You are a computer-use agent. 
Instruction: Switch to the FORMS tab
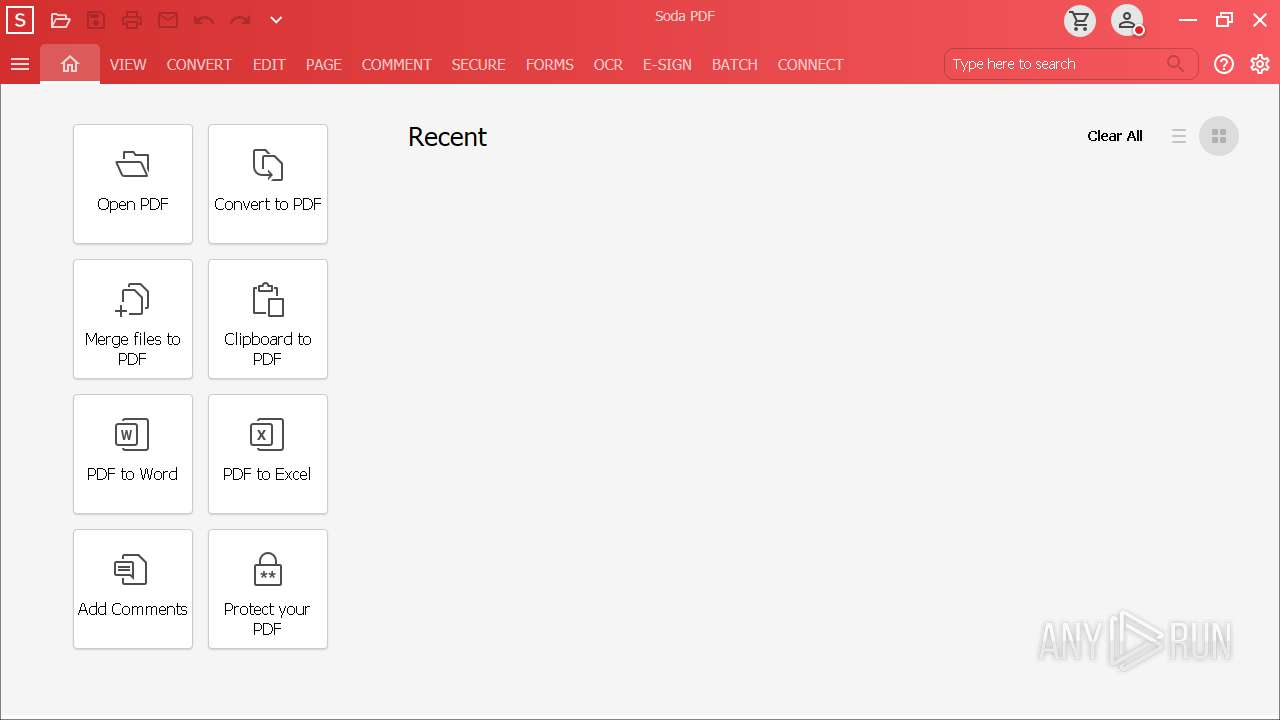click(550, 64)
